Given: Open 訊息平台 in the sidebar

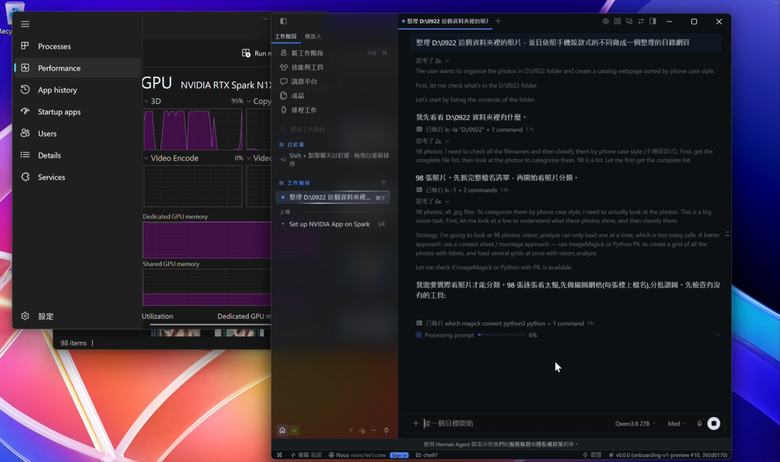Looking at the screenshot, I should click(x=334, y=81).
